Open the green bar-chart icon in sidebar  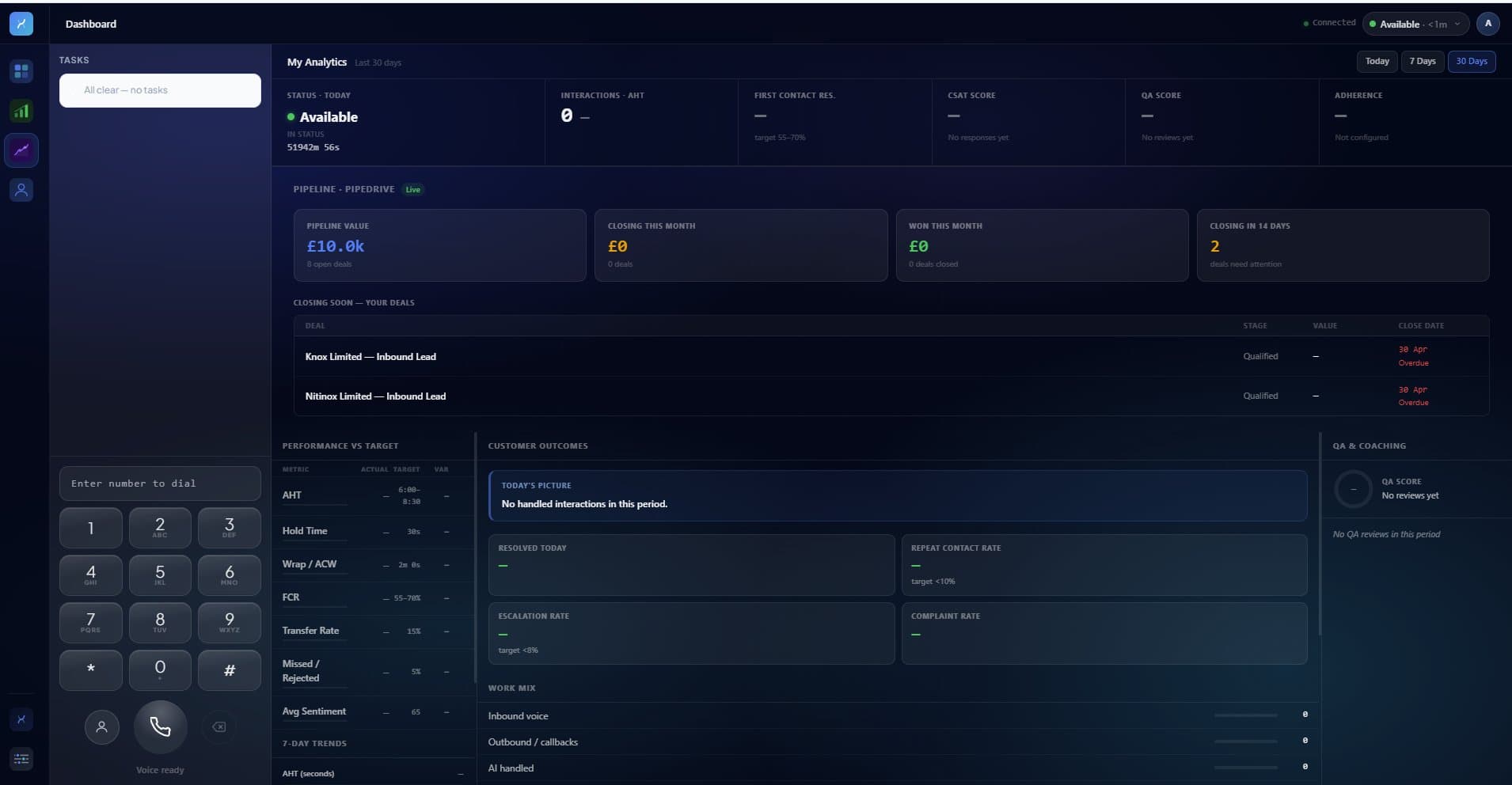(21, 111)
